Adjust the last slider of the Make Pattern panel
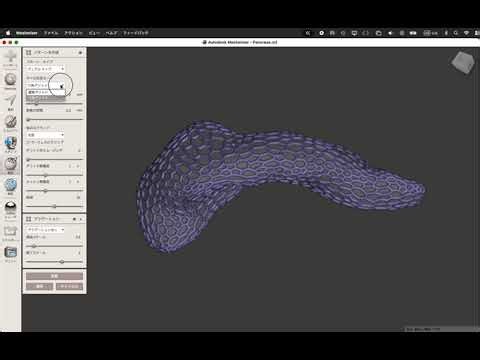Screen dimensions: 480x360 [54, 206]
